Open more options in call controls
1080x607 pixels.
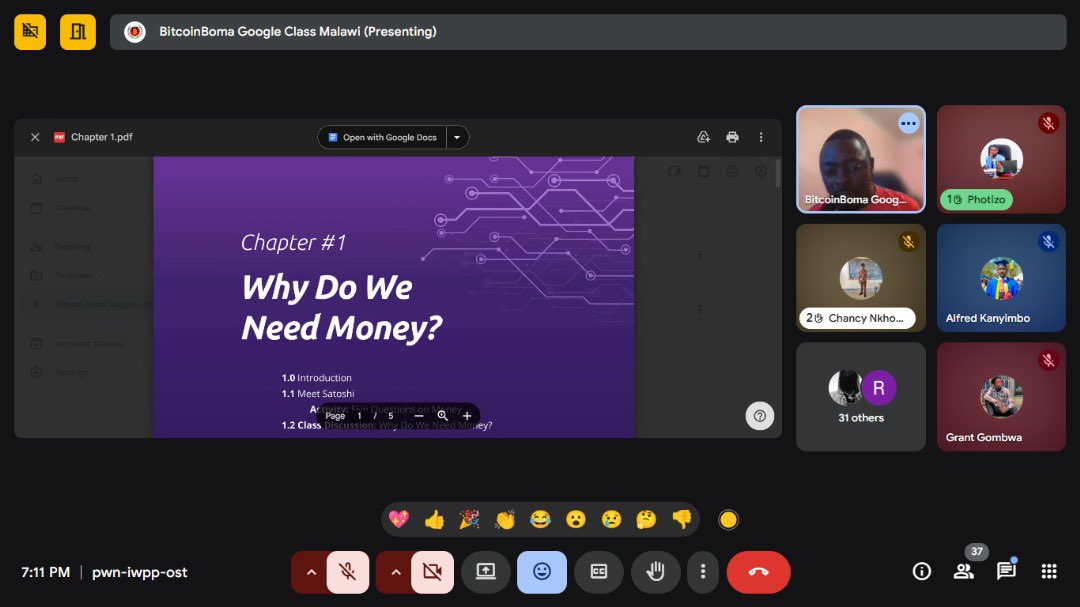tap(703, 572)
